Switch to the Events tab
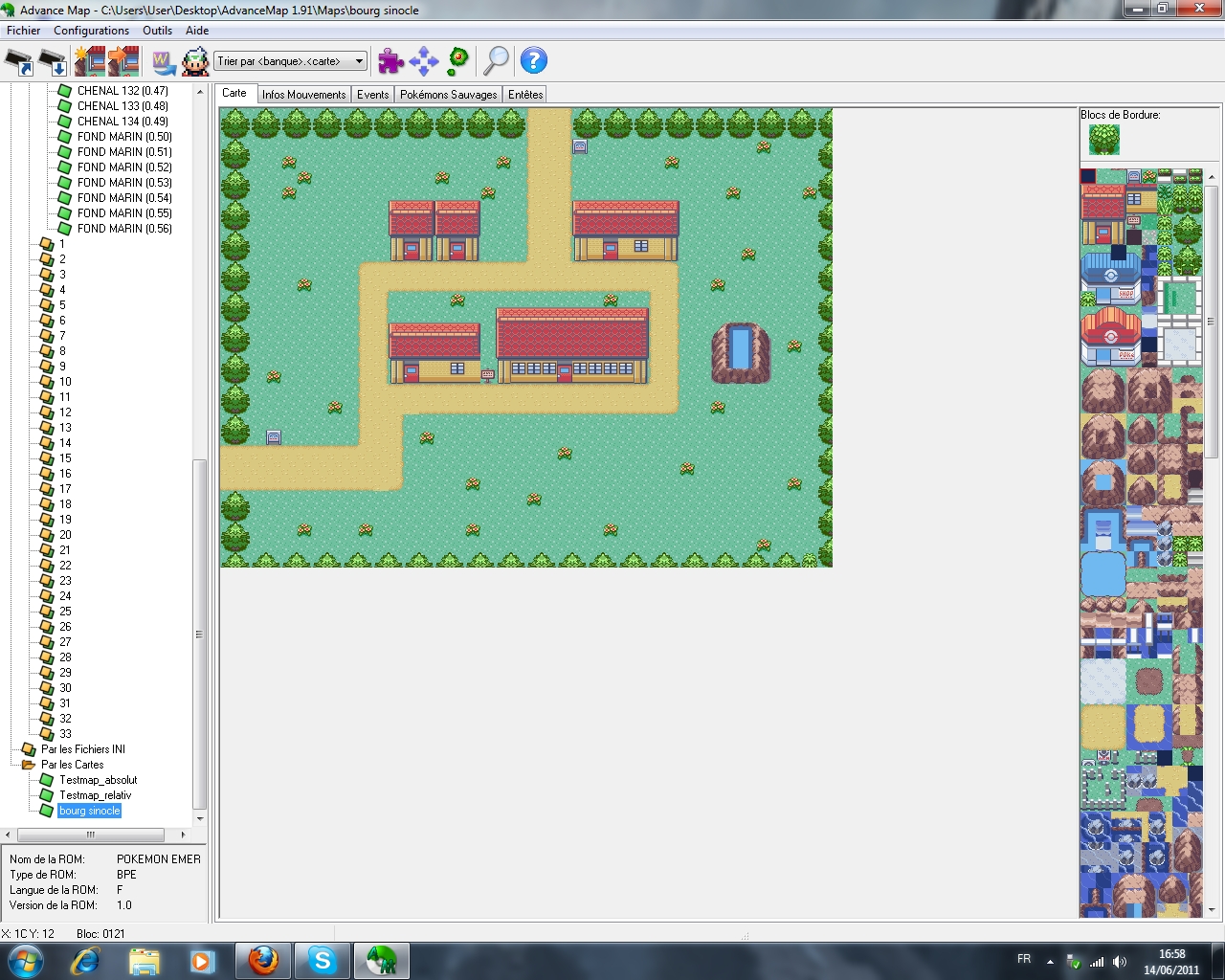The height and width of the screenshot is (980, 1225). click(x=373, y=95)
